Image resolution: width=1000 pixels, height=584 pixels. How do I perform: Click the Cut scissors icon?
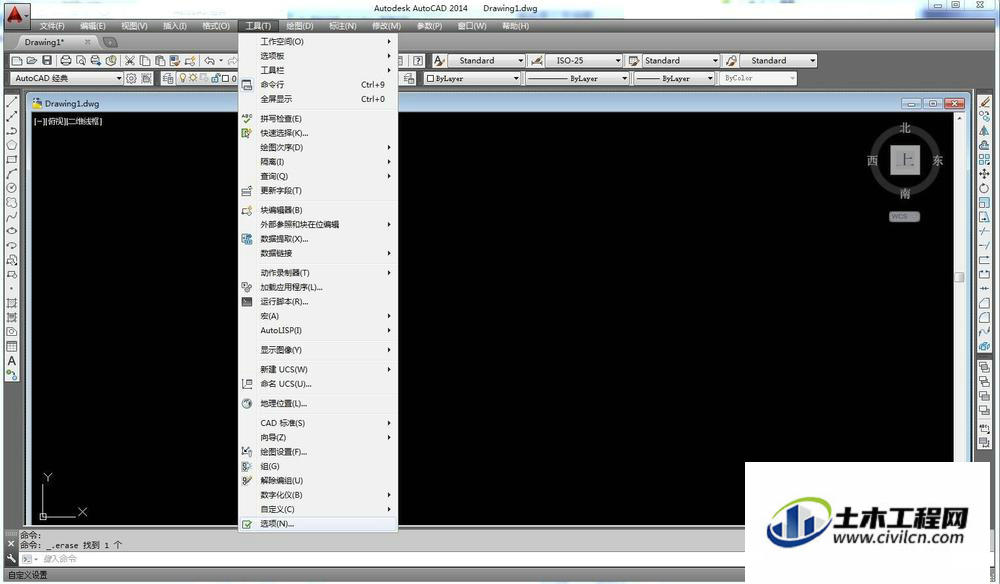click(x=129, y=61)
